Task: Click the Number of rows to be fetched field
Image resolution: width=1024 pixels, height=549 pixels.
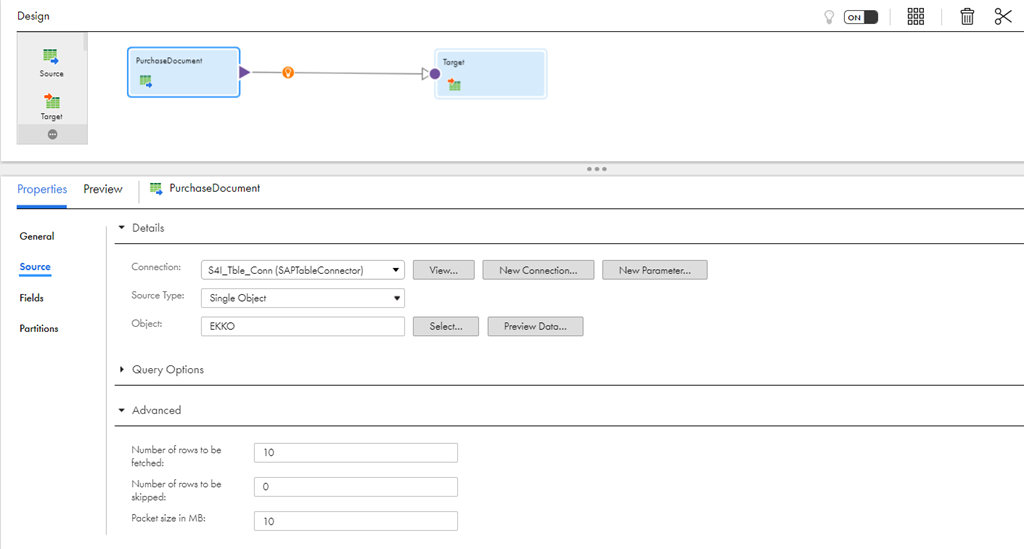Action: coord(356,453)
